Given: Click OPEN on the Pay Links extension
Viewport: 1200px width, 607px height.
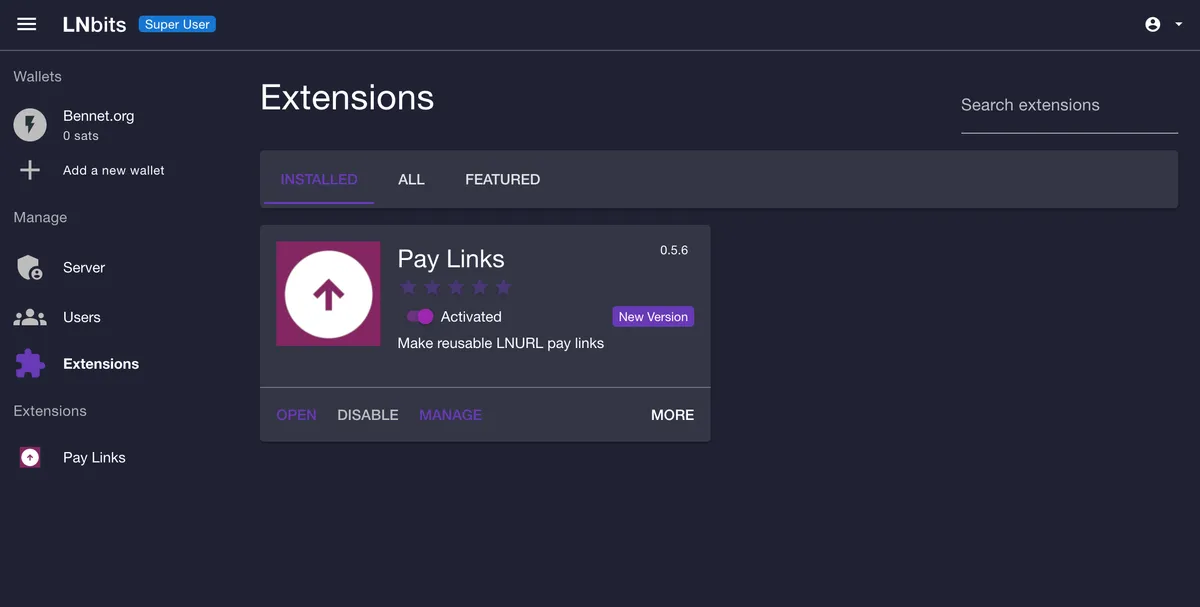Looking at the screenshot, I should point(296,414).
